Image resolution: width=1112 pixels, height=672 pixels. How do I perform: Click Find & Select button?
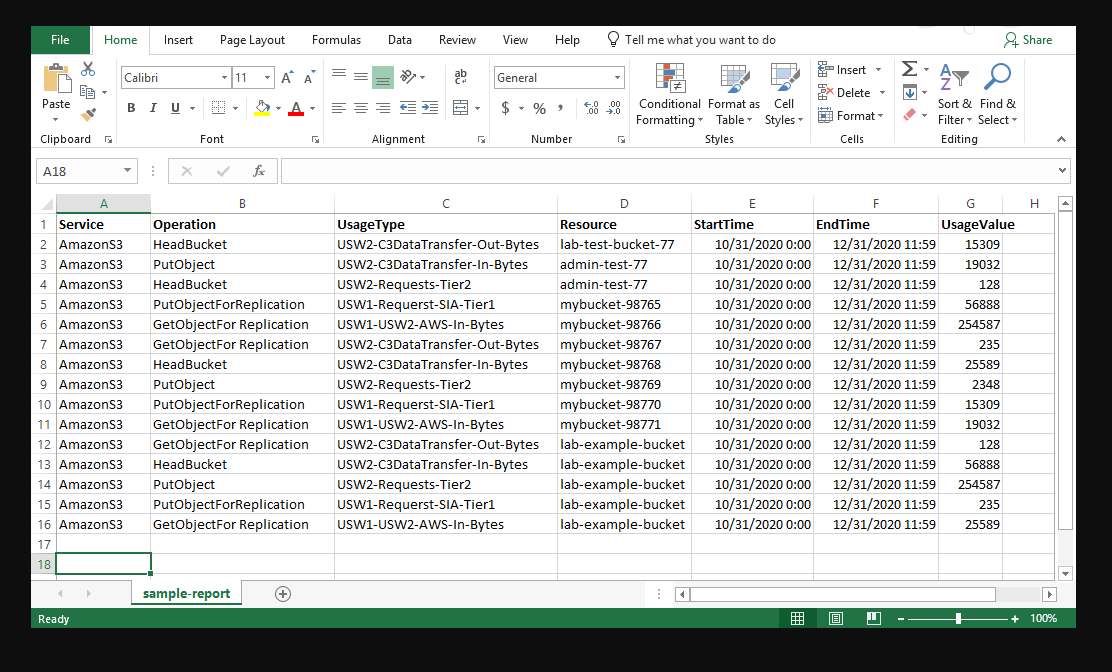tap(997, 94)
